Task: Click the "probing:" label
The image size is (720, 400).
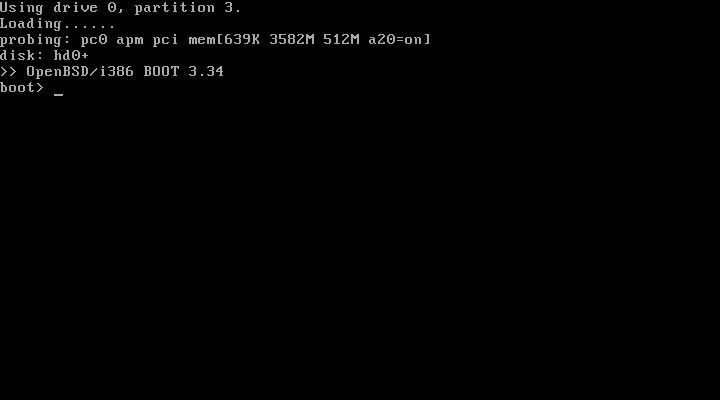Action: [35, 40]
